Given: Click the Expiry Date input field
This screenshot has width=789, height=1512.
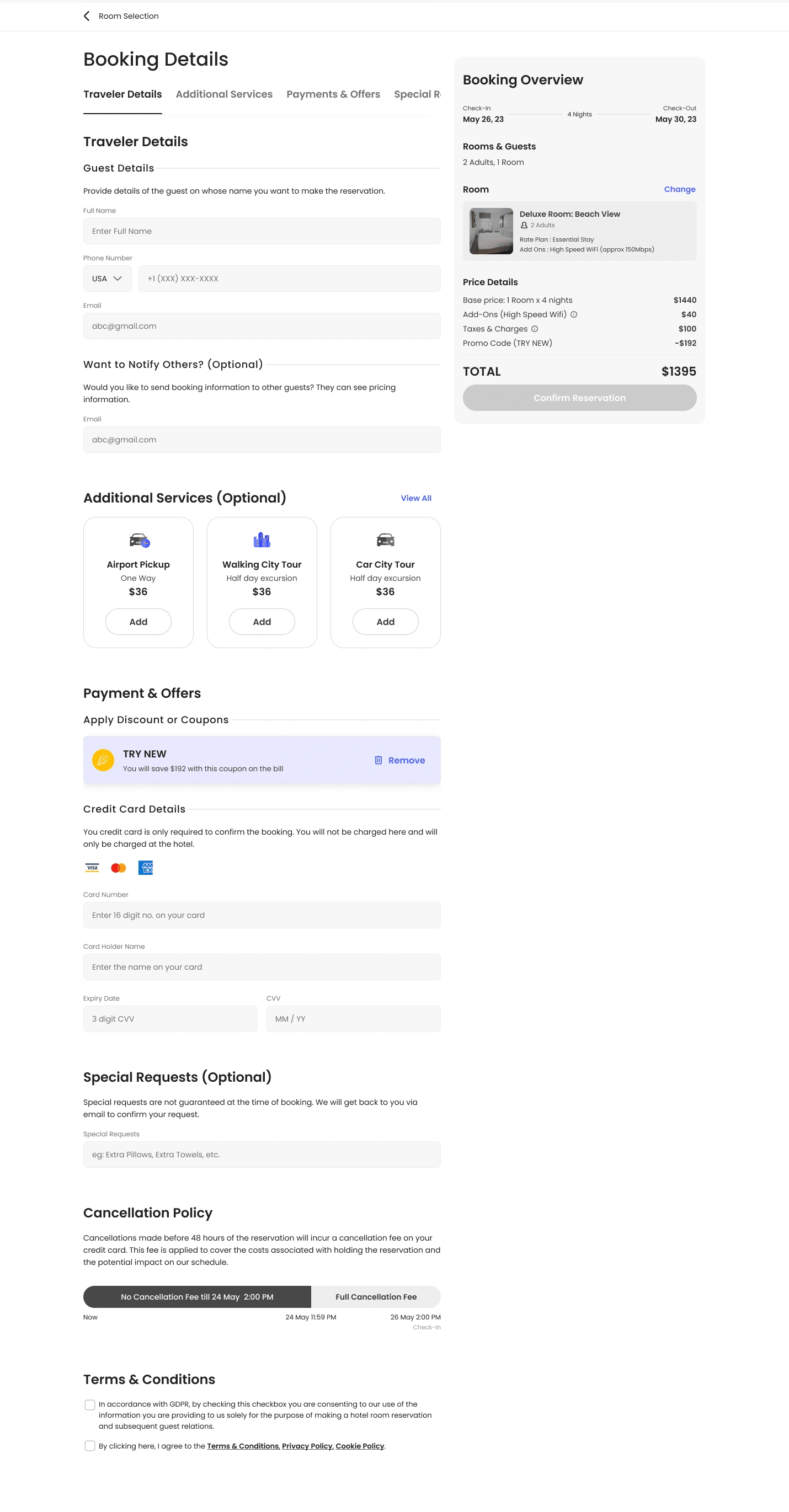Looking at the screenshot, I should (x=170, y=1019).
